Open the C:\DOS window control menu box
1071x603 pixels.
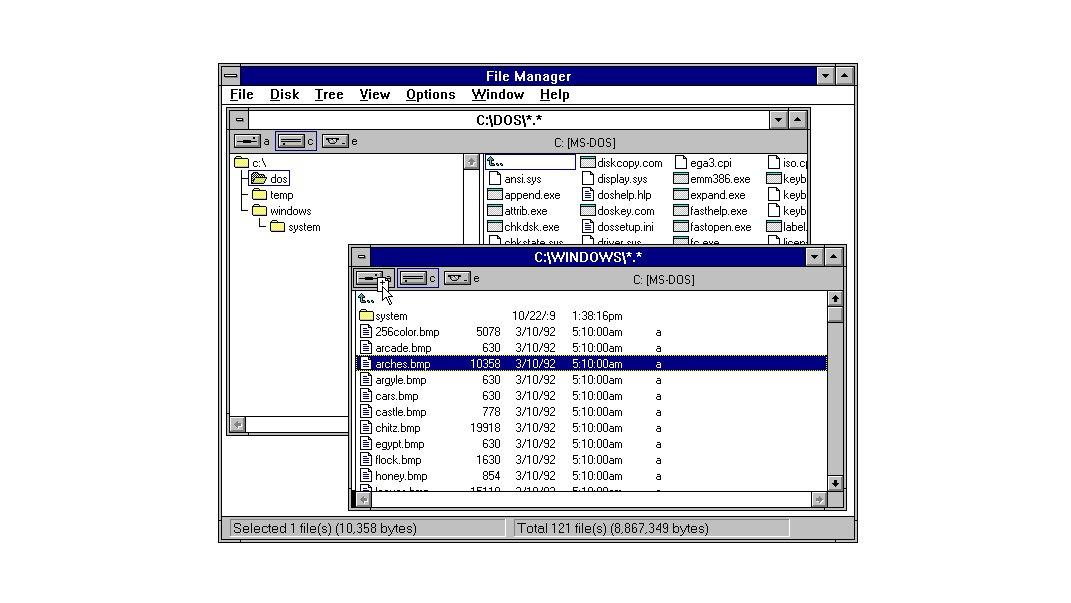(239, 120)
